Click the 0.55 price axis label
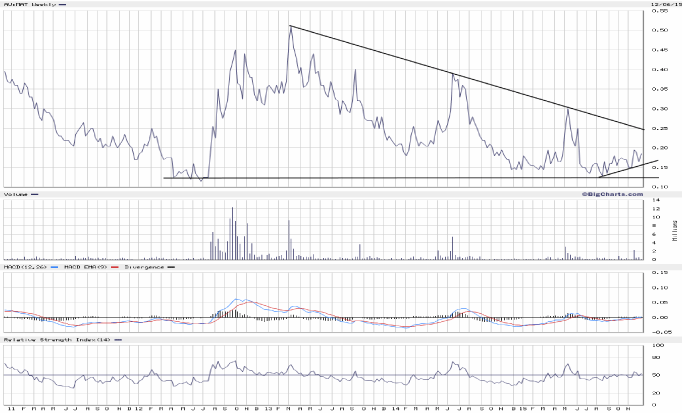 coord(660,10)
